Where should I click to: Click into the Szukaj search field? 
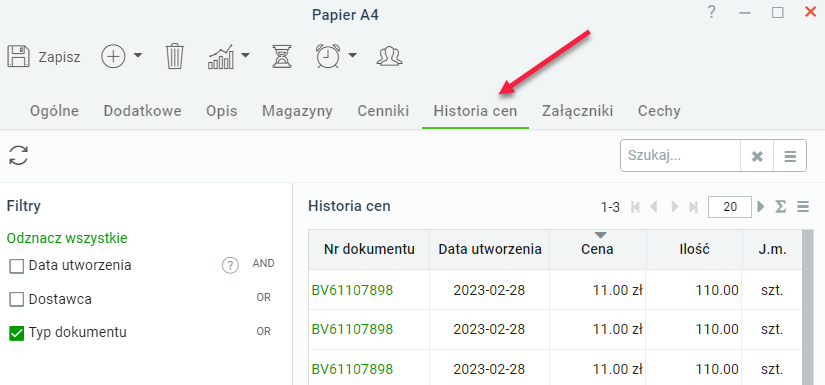coord(680,156)
